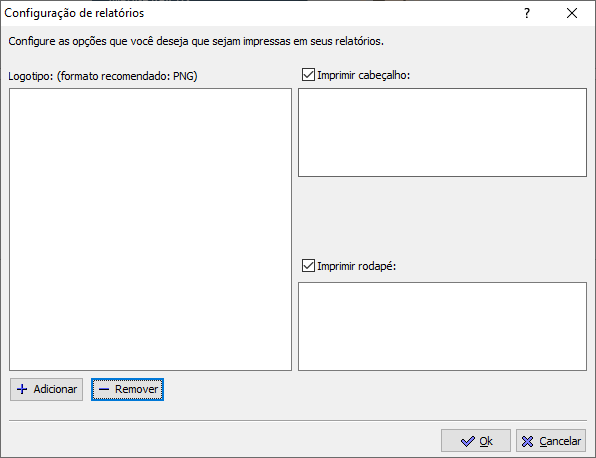This screenshot has height=458, width=596.
Task: Click the checkmark icon on Ok
Action: click(468, 441)
